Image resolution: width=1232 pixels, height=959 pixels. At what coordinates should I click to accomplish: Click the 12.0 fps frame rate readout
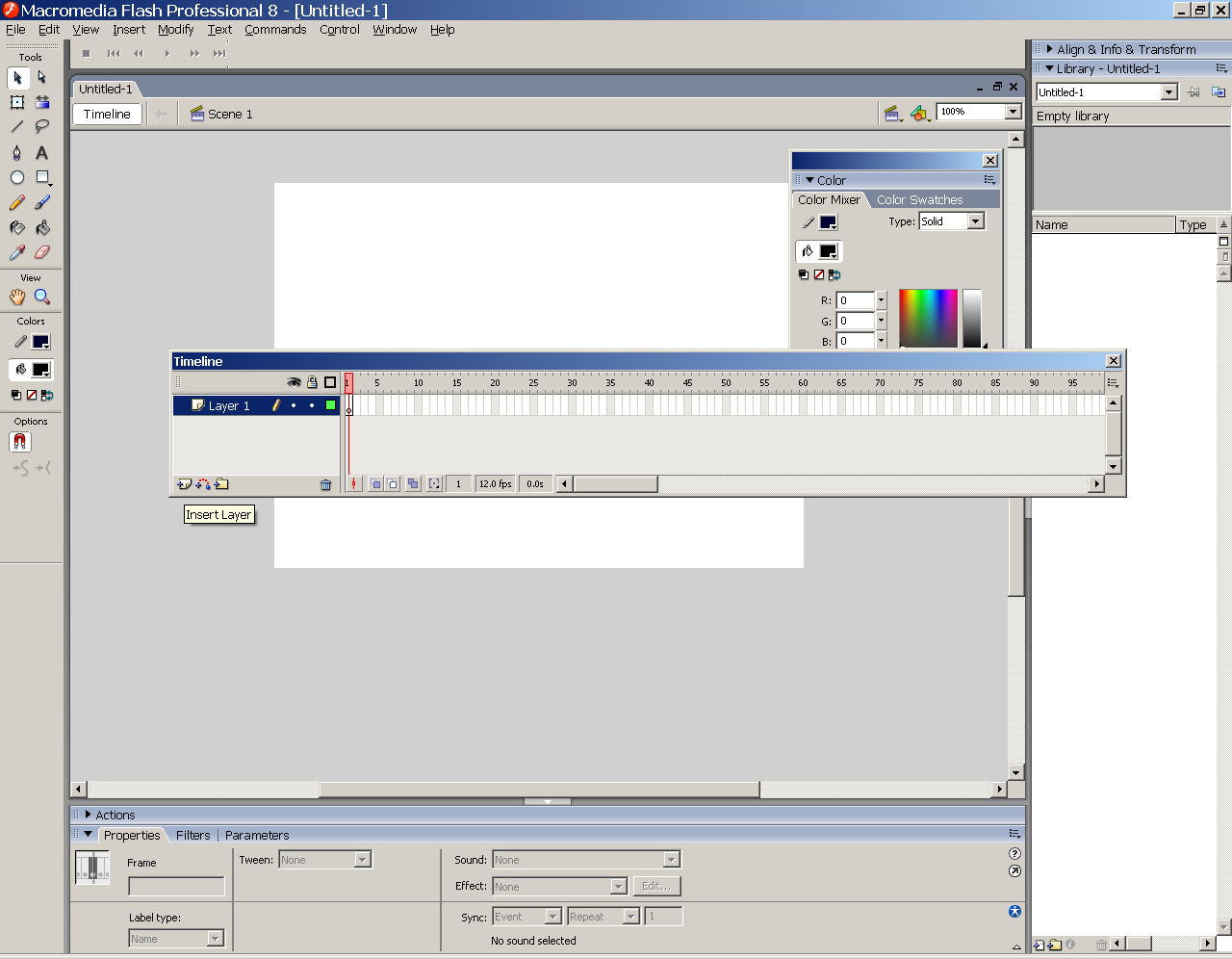point(496,484)
